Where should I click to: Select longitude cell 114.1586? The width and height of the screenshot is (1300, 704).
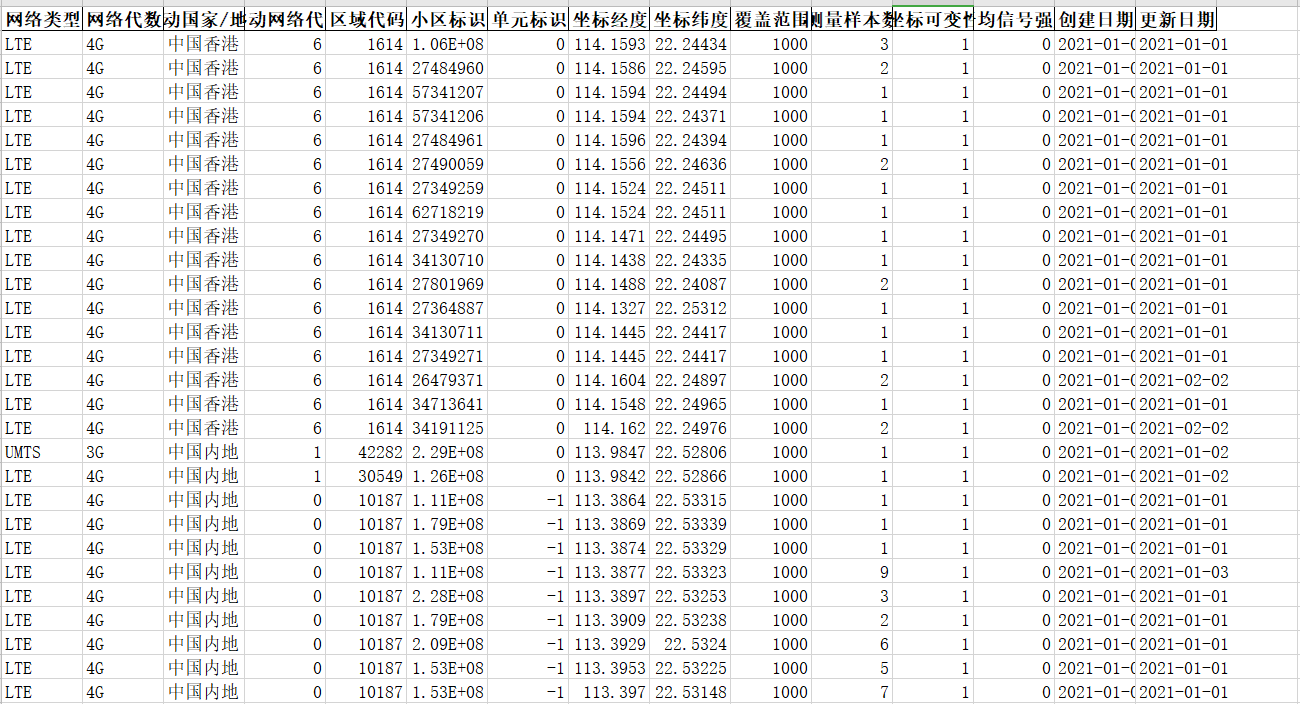pos(609,68)
